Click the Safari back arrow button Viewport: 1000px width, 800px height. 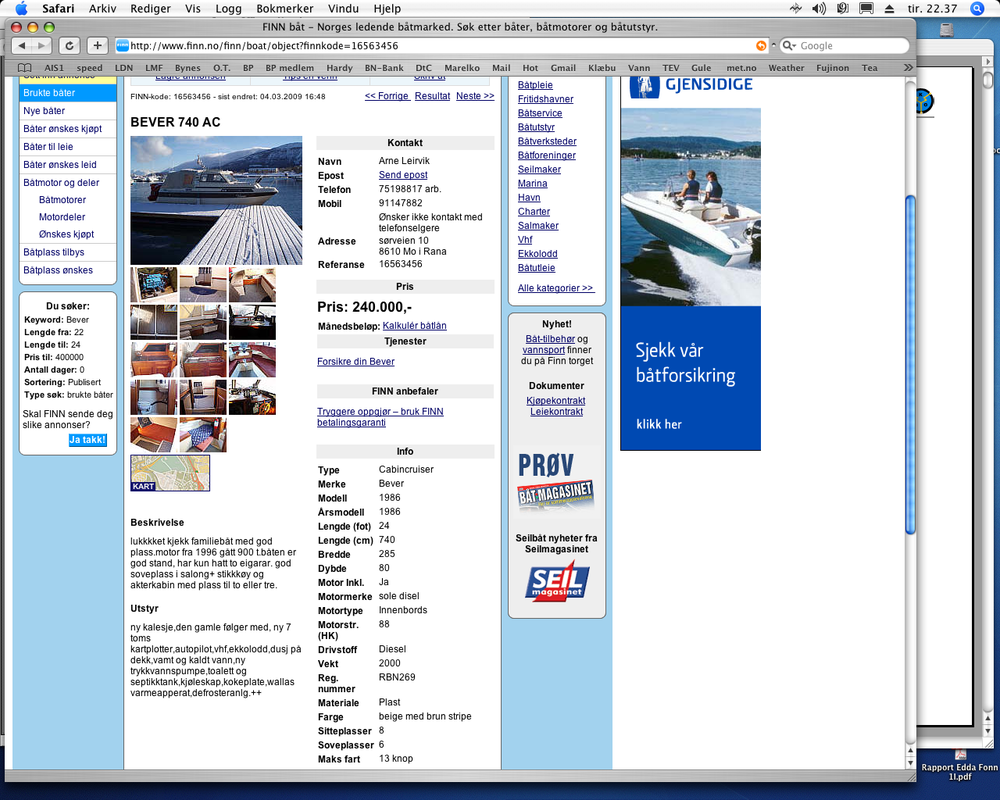tap(22, 45)
